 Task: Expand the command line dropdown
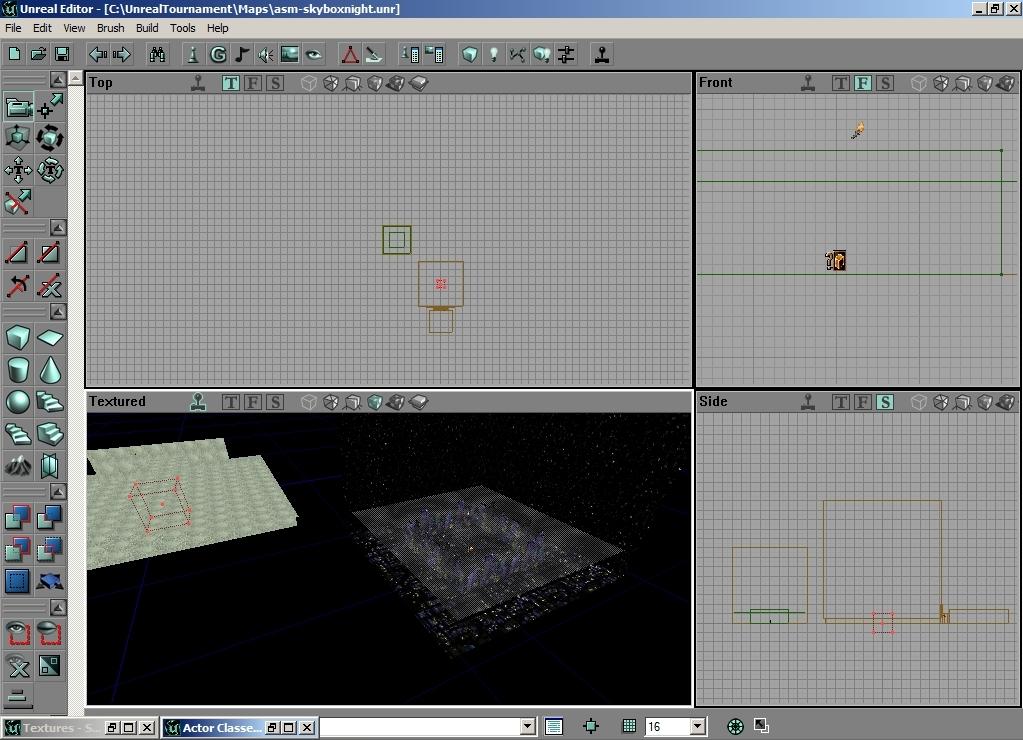point(527,727)
